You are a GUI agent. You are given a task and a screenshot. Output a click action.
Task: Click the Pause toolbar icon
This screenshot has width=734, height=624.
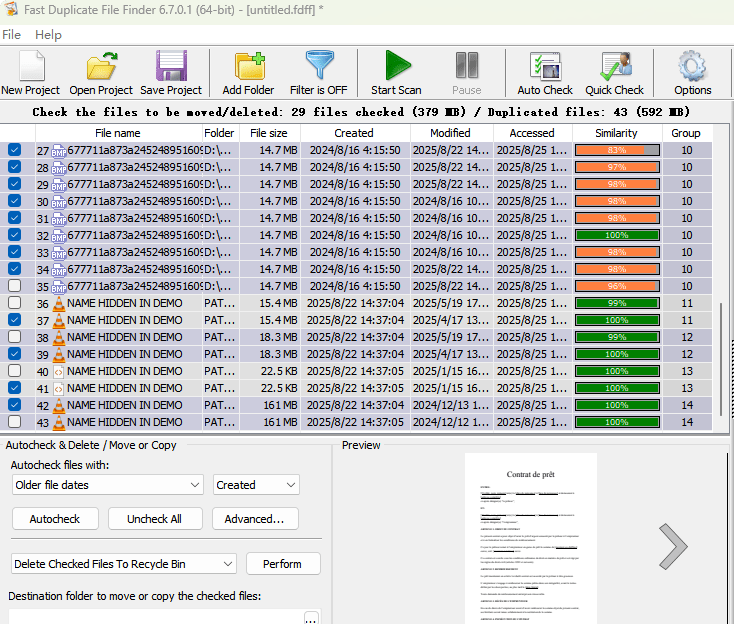(x=467, y=65)
